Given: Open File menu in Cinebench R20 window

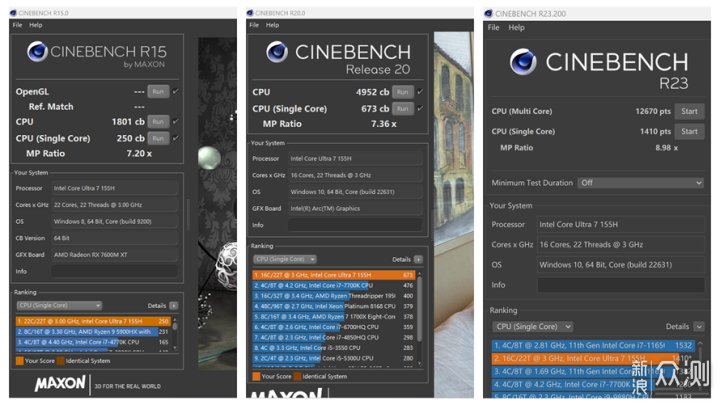Looking at the screenshot, I should click(254, 25).
